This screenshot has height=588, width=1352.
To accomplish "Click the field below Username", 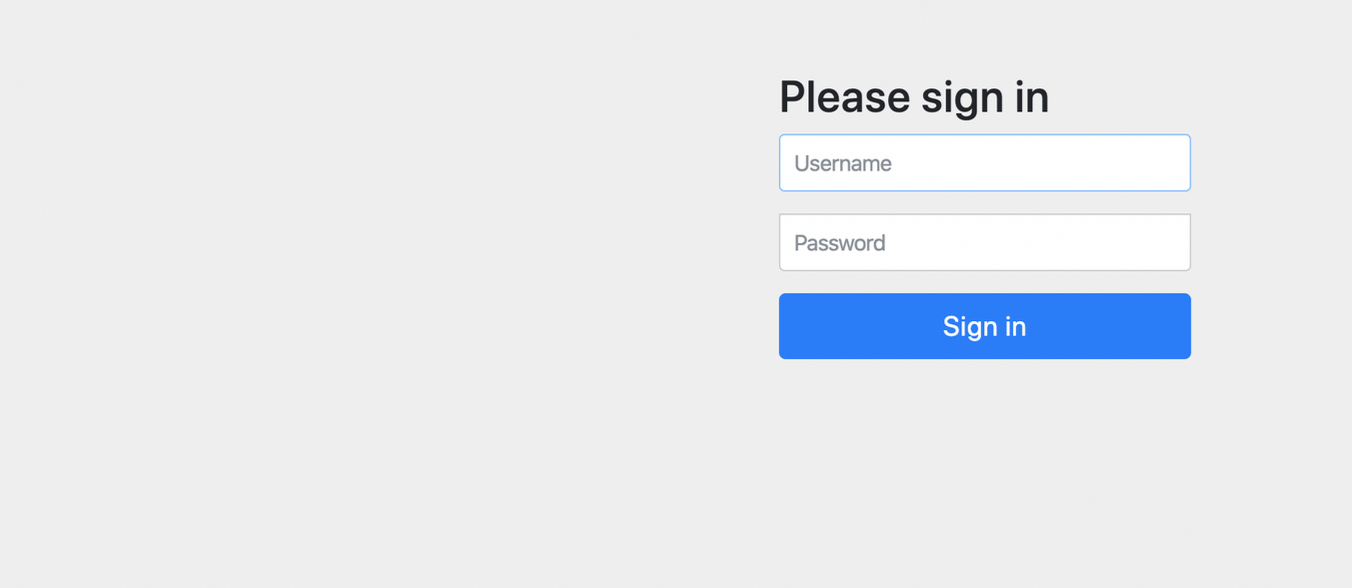I will [x=984, y=242].
